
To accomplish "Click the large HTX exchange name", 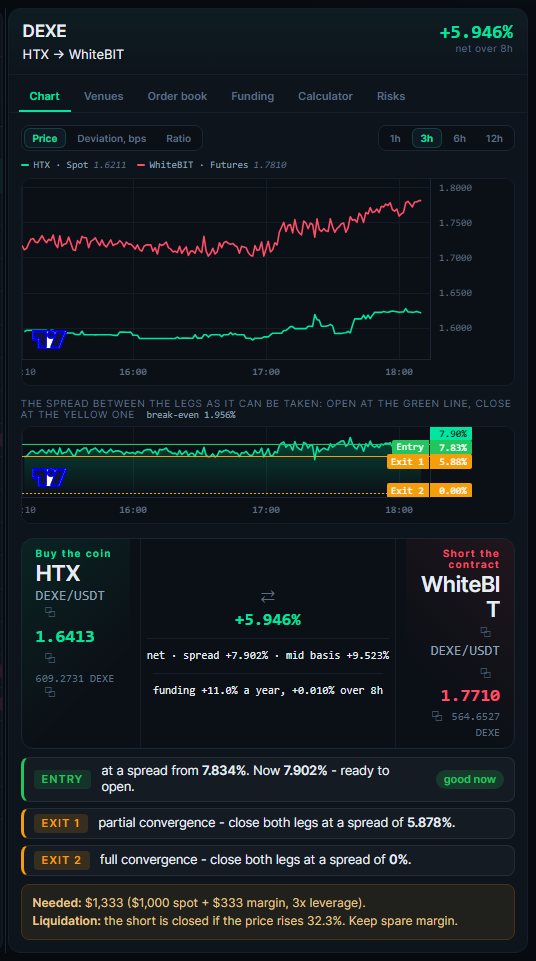I will pos(58,573).
